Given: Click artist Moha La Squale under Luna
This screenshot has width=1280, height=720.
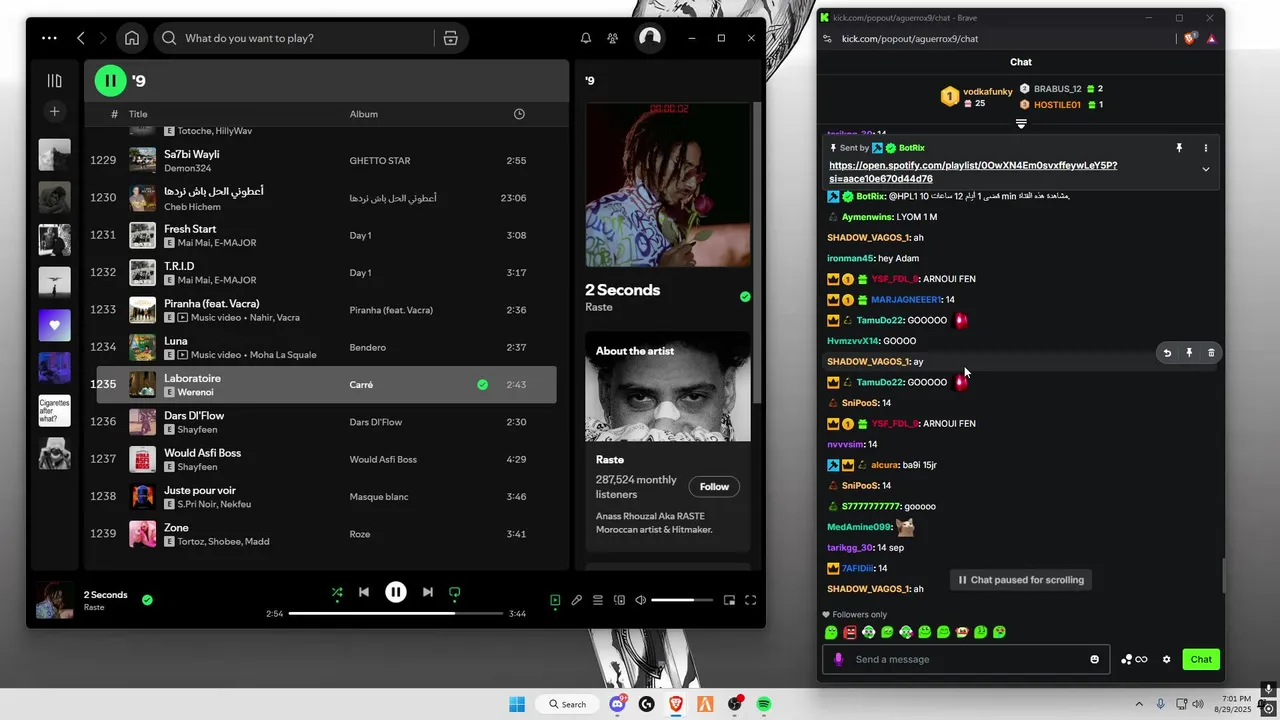Looking at the screenshot, I should click(x=282, y=355).
